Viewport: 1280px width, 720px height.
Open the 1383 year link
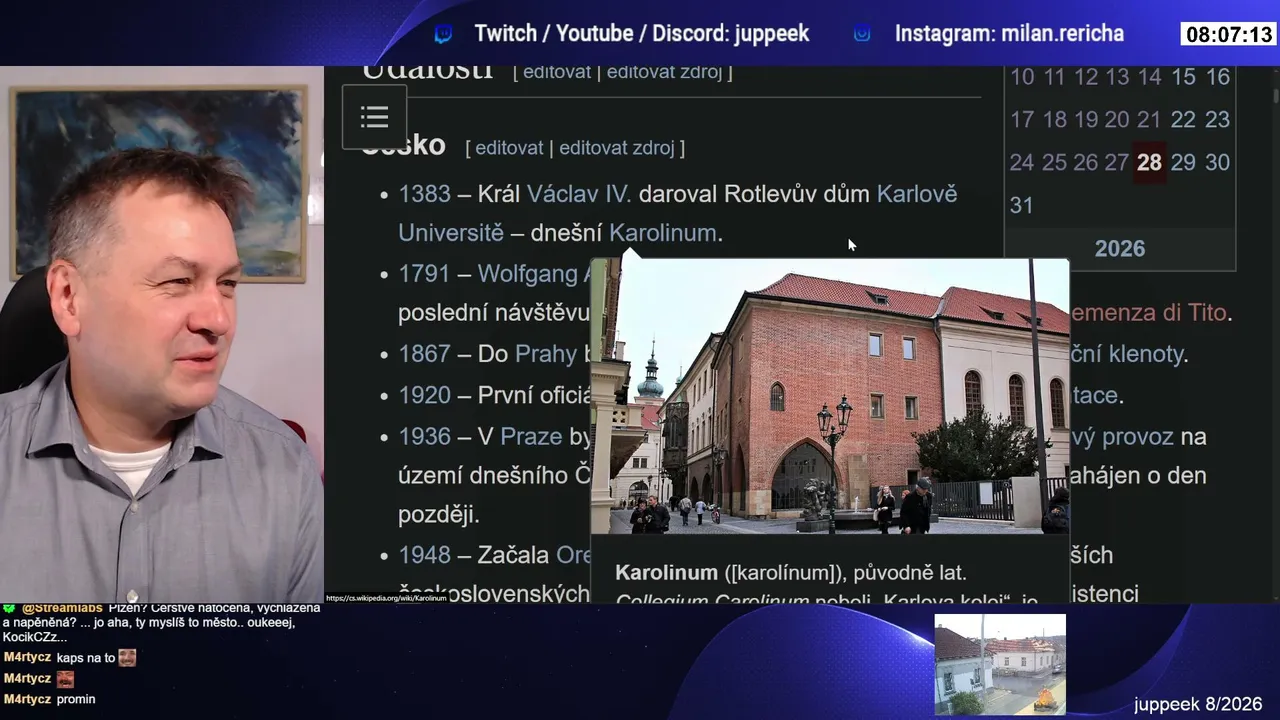424,194
